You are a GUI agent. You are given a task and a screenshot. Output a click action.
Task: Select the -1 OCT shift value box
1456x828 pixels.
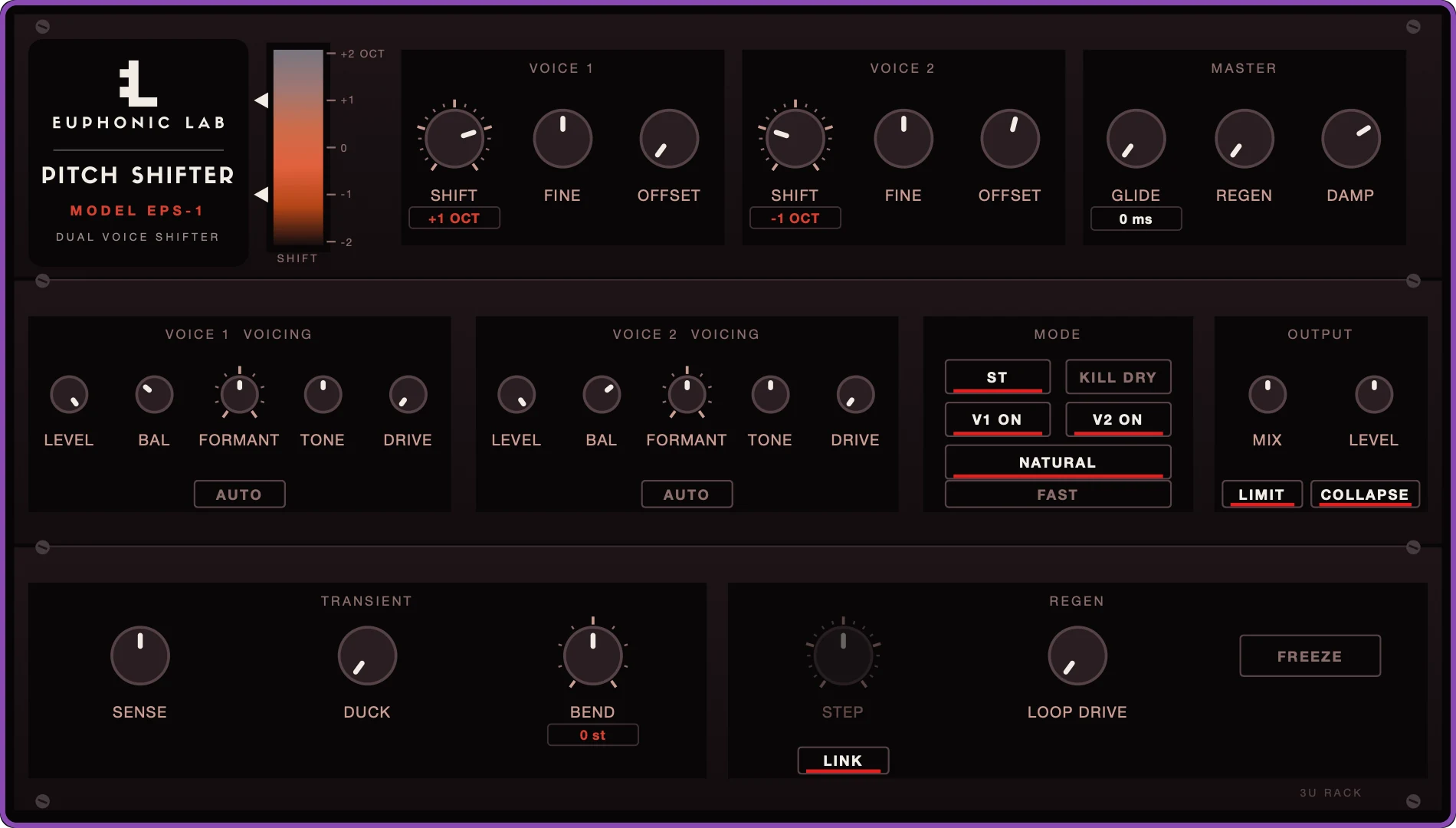point(795,219)
